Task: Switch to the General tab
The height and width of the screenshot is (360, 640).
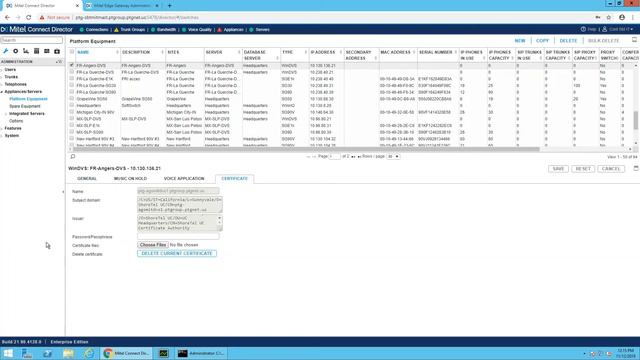Action: click(x=87, y=179)
